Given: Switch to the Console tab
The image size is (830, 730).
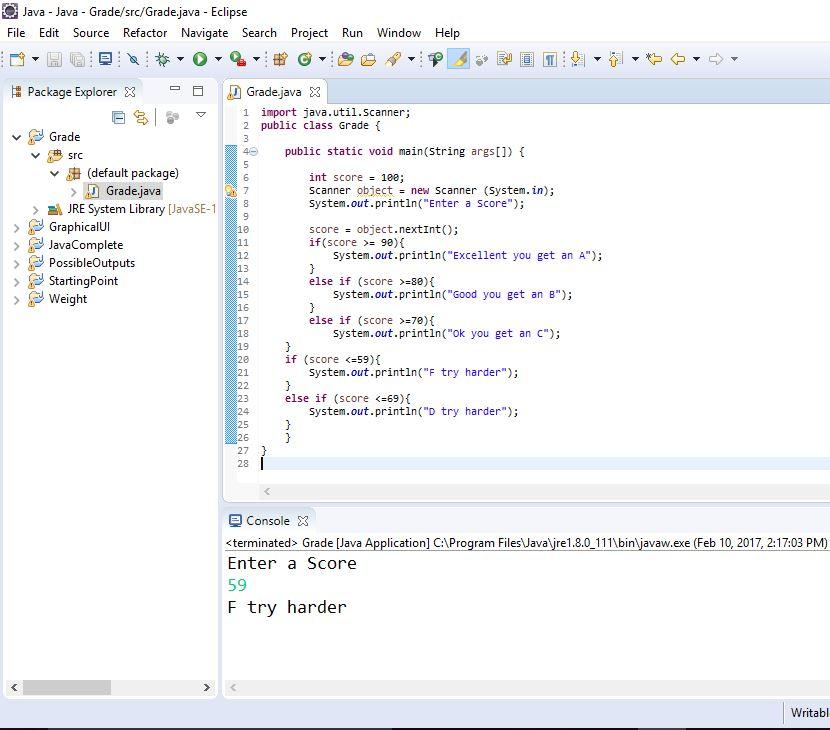Looking at the screenshot, I should tap(267, 520).
